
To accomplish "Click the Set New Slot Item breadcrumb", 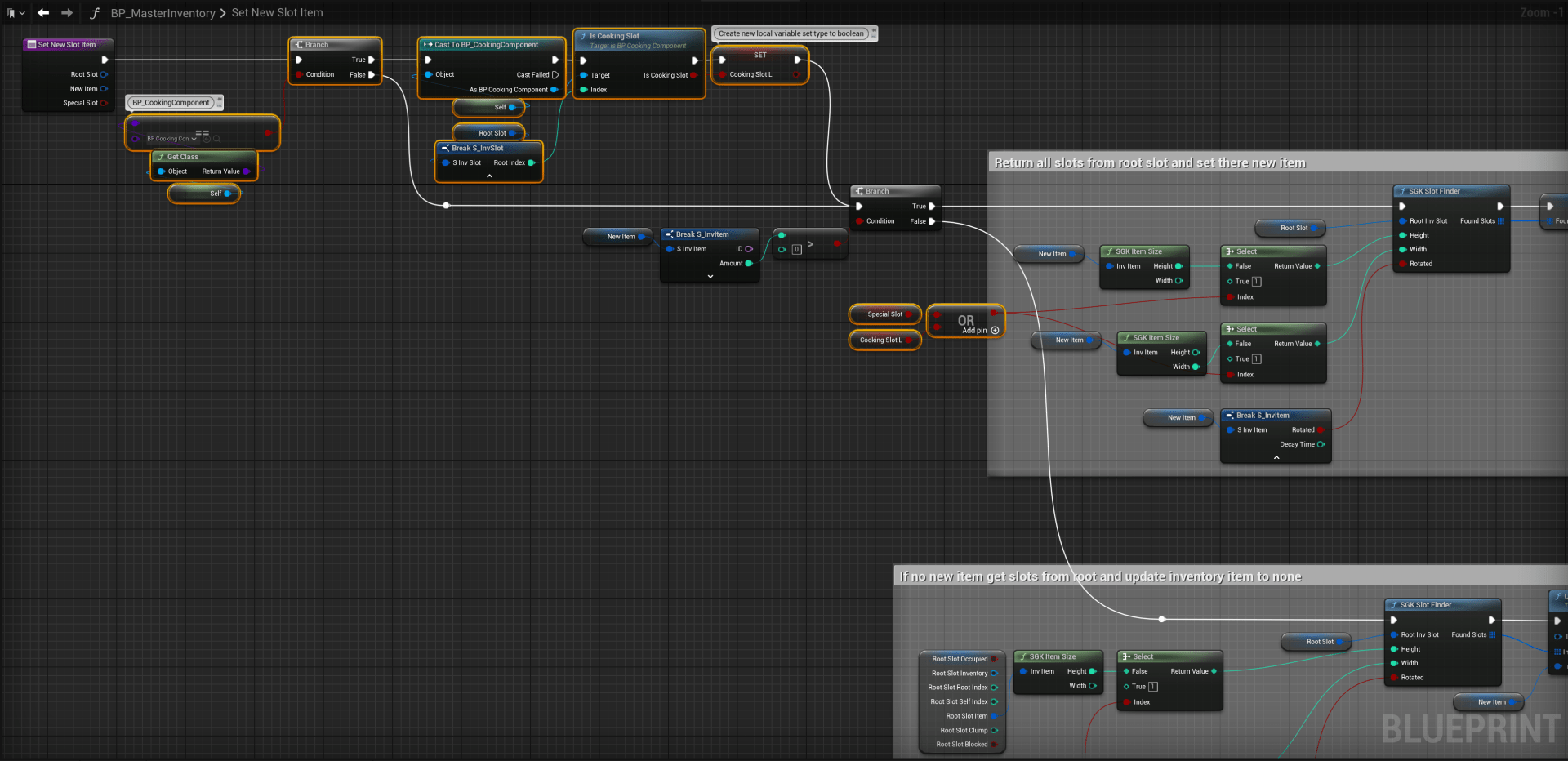I will pyautogui.click(x=277, y=13).
